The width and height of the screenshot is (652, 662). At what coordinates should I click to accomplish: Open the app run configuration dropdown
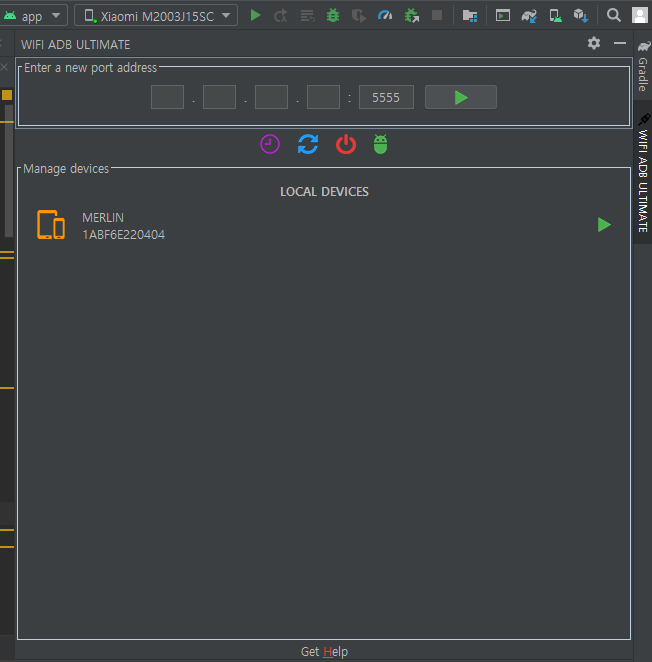[x=34, y=16]
